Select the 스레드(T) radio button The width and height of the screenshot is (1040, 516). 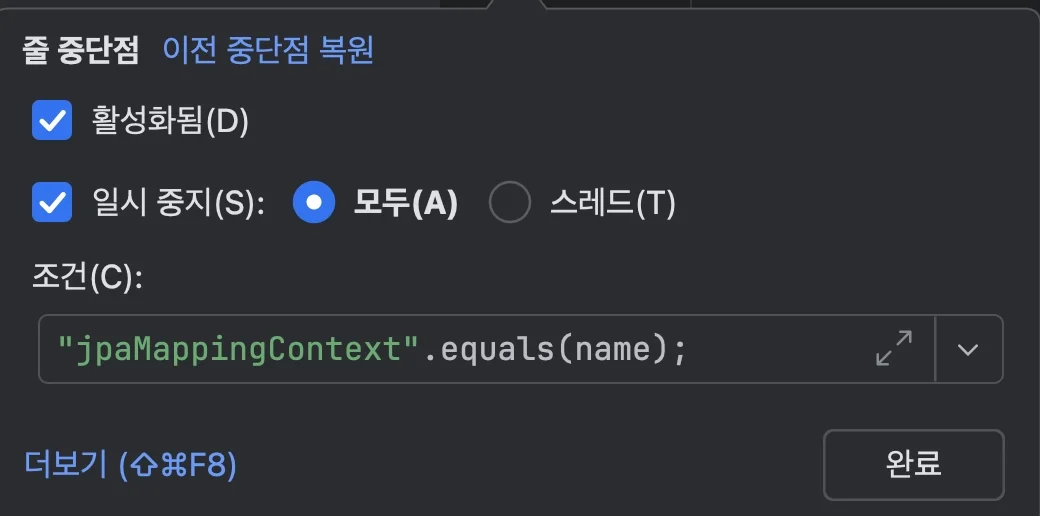coord(509,203)
